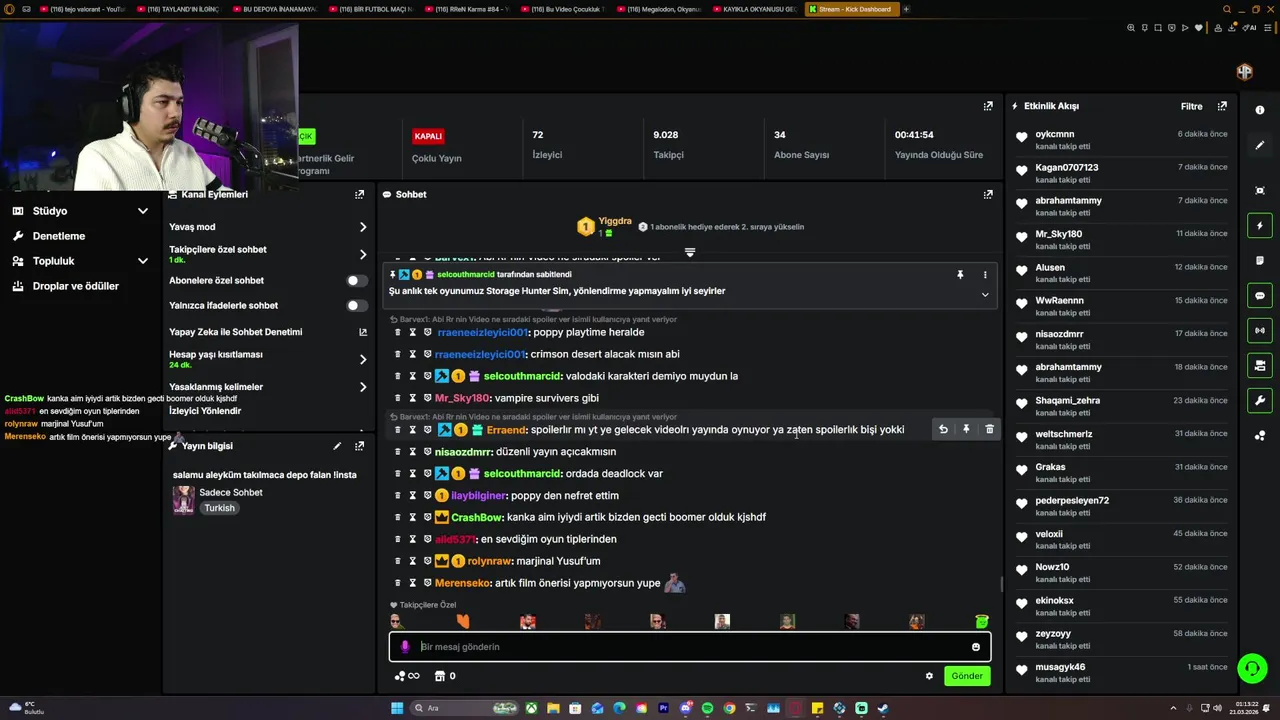The height and width of the screenshot is (720, 1280).
Task: Toggle the chat bubble panel icon in sidebar
Action: [x=1260, y=295]
